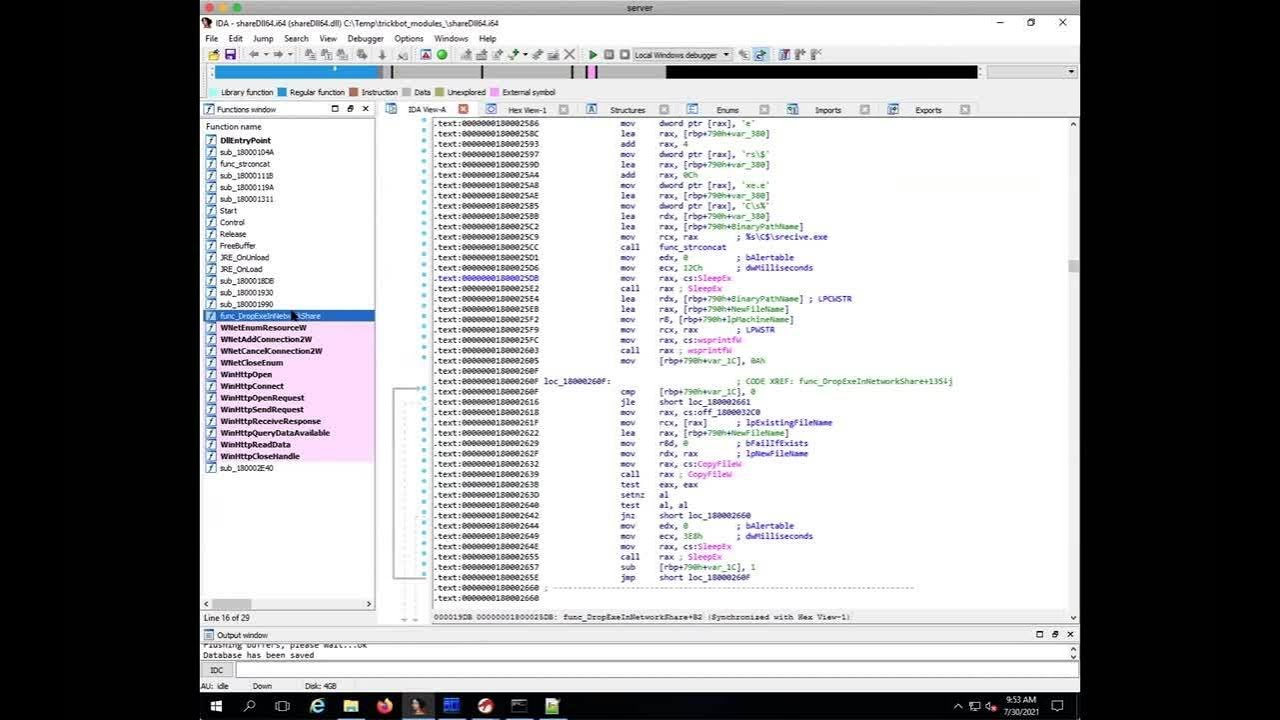1280x720 pixels.
Task: Switch to the Hex View-1 tab
Action: click(527, 110)
